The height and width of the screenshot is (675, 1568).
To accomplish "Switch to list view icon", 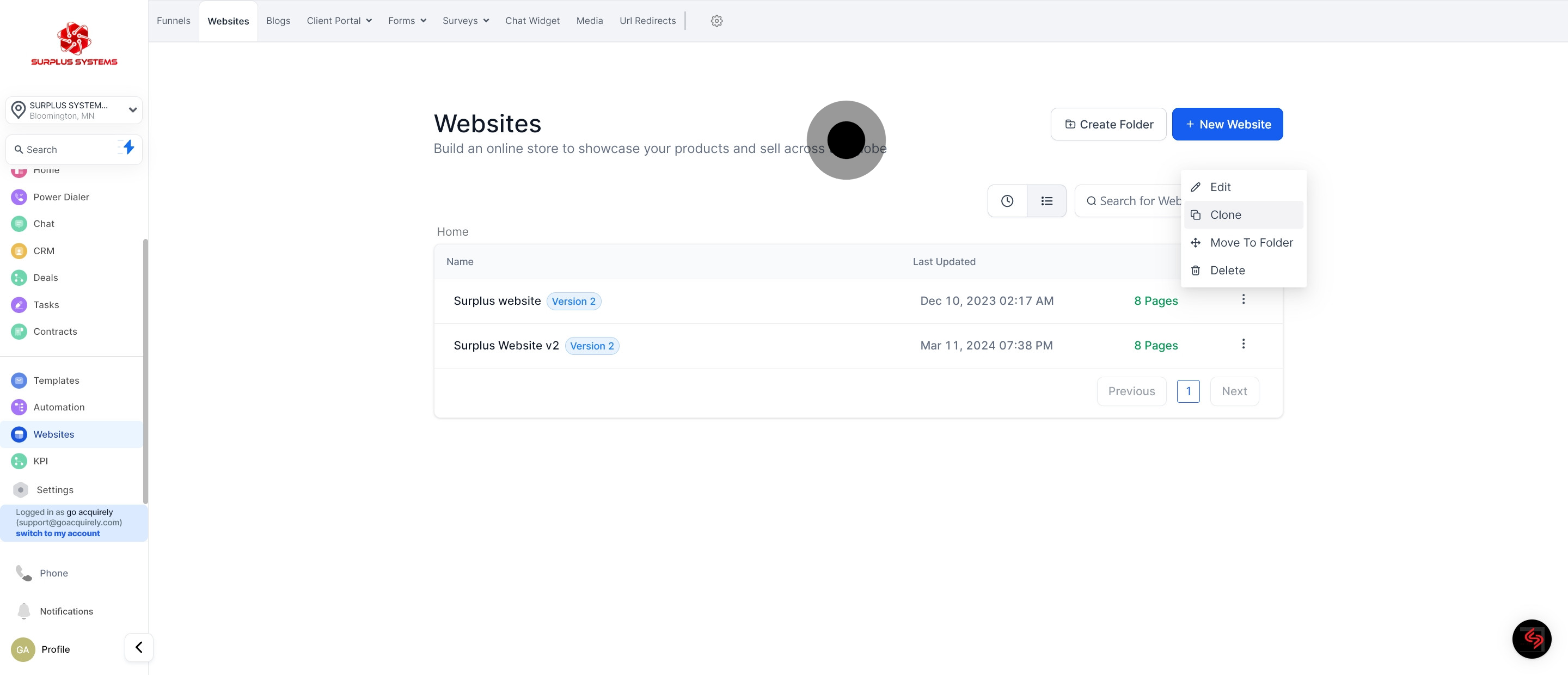I will click(x=1046, y=201).
